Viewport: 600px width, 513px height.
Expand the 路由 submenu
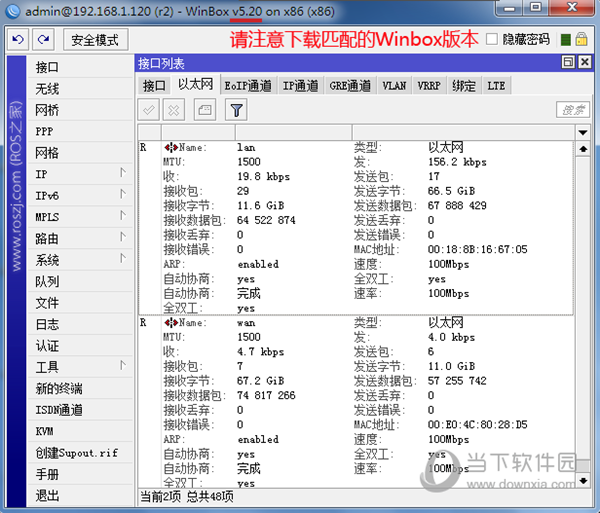tap(80, 239)
